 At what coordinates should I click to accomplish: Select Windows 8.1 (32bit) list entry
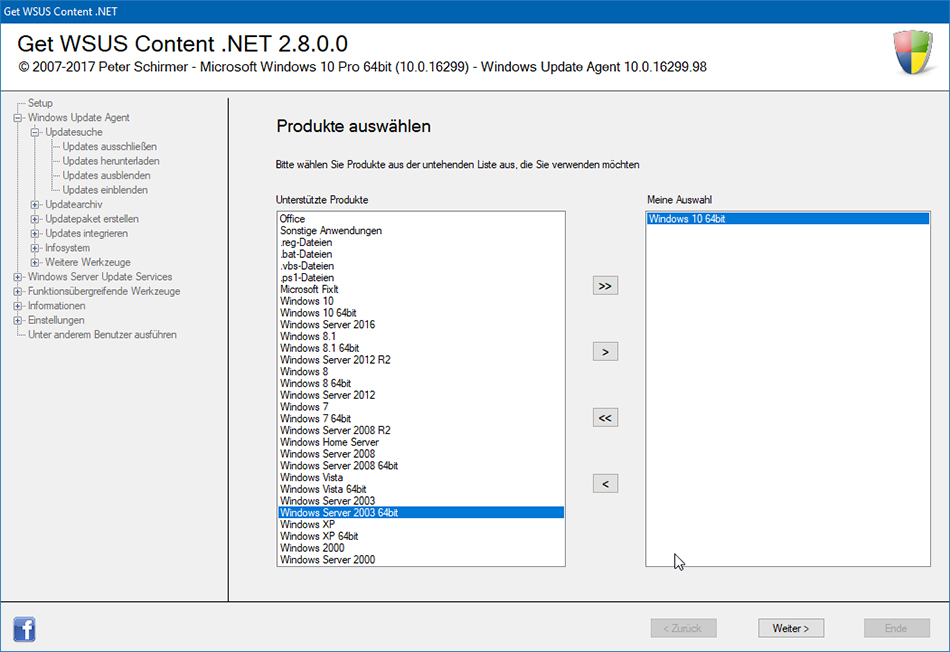coord(421,336)
